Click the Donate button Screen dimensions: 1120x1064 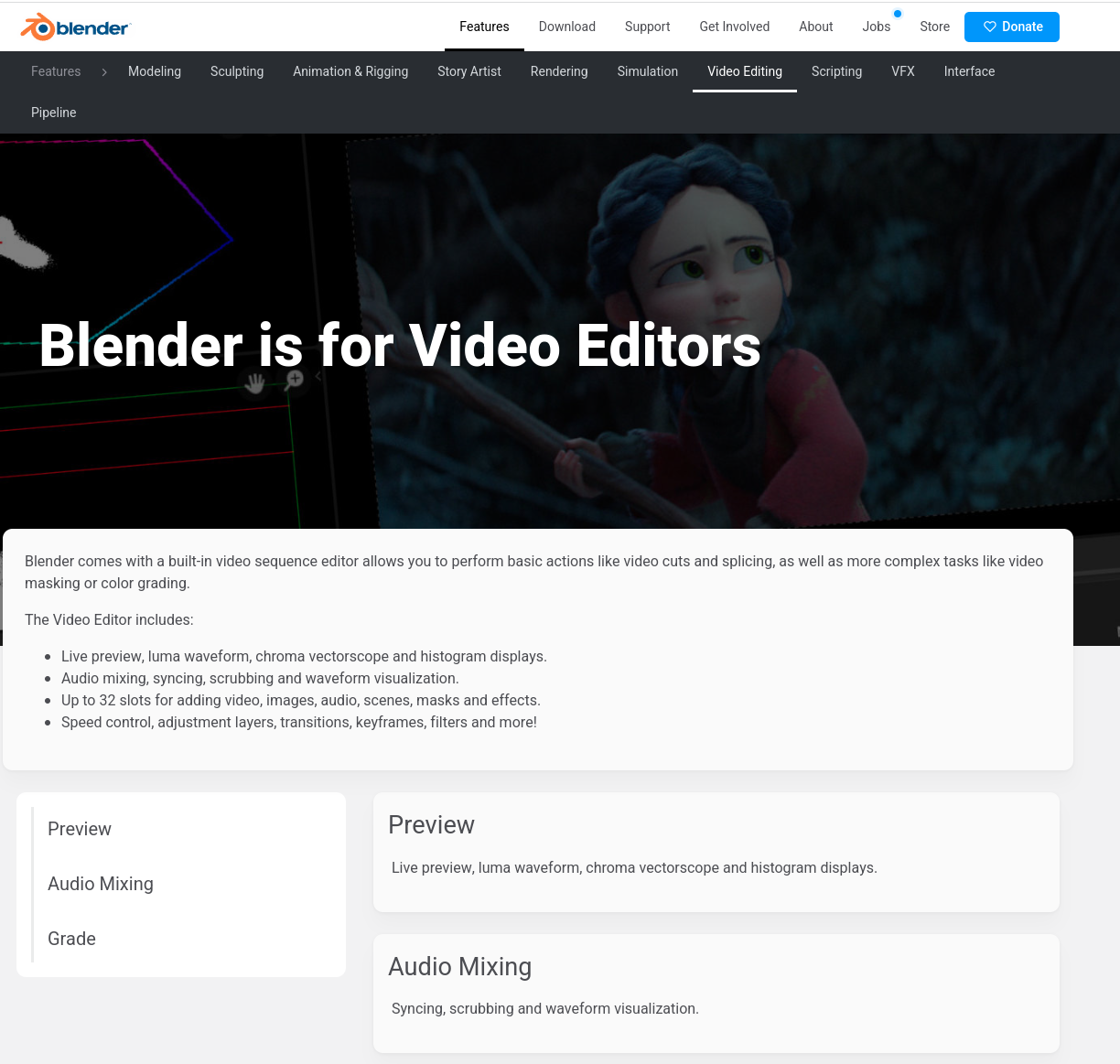(x=1012, y=27)
